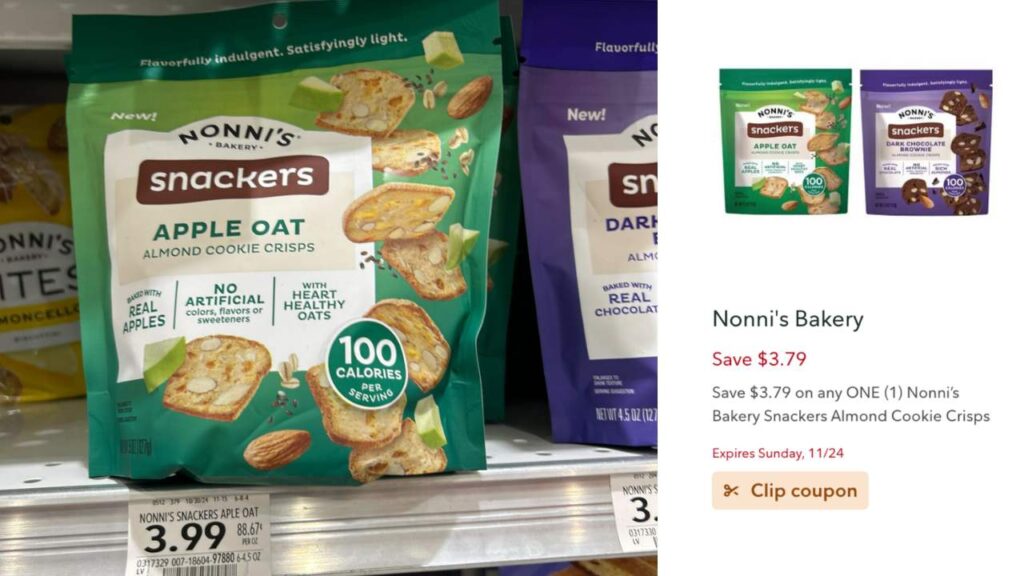Click the scissors icon on Clip coupon
The image size is (1024, 576).
click(731, 490)
